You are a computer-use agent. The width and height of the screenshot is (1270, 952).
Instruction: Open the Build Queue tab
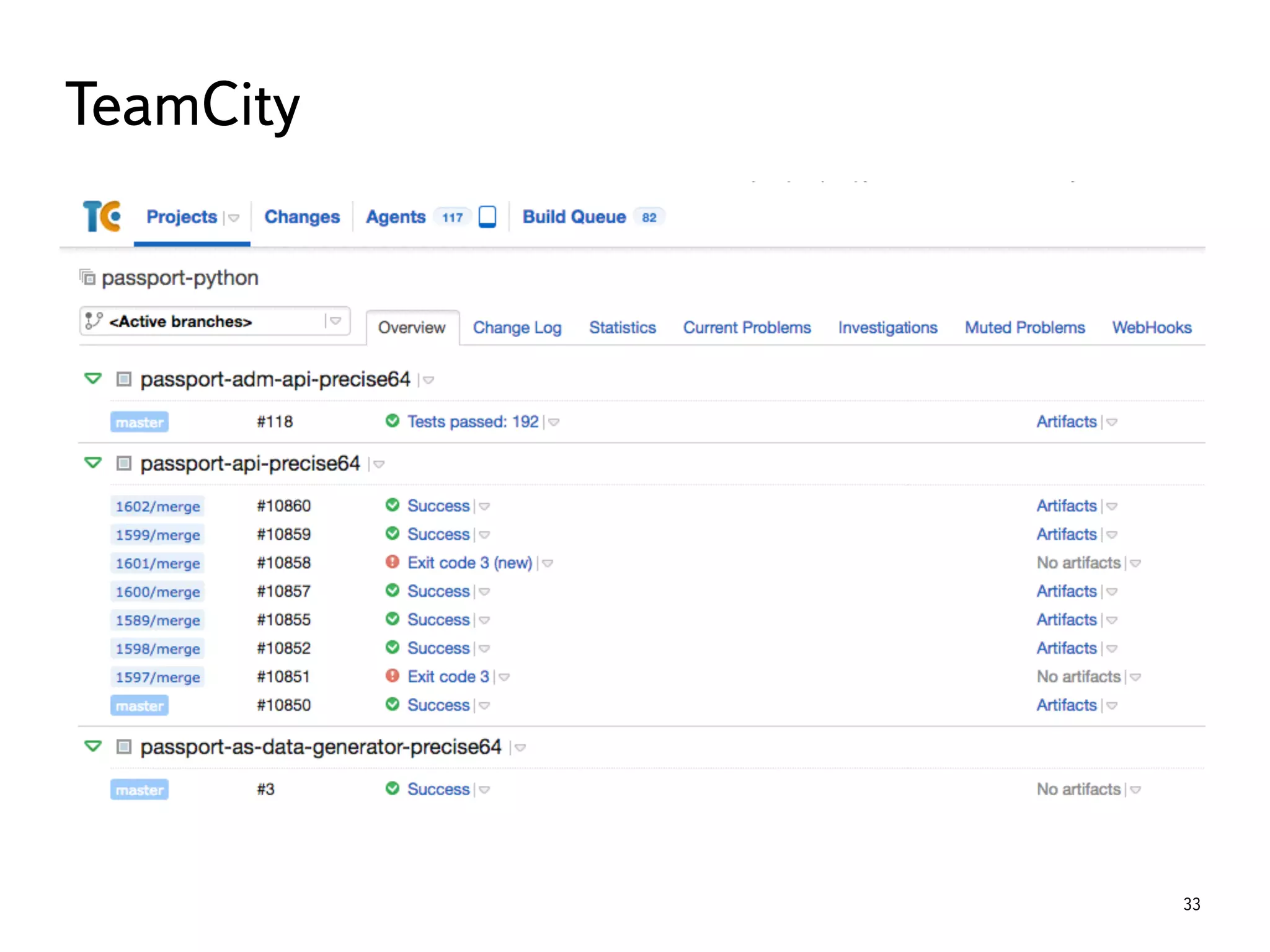click(574, 217)
